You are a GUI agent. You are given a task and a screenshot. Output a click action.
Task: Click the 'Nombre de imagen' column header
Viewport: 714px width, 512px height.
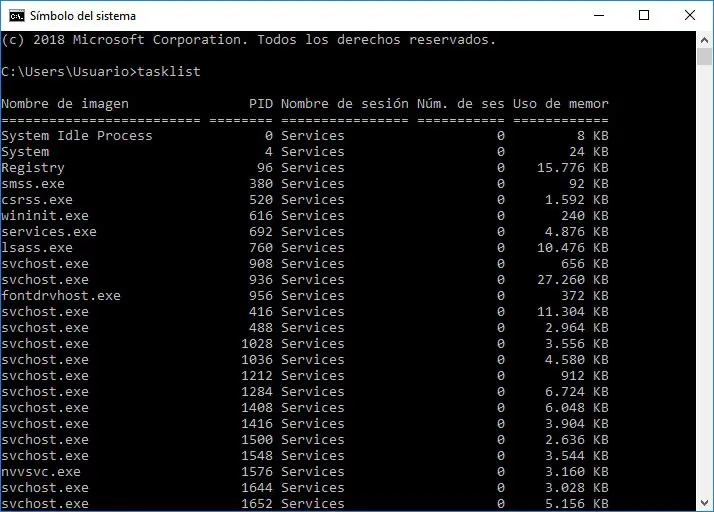tap(65, 104)
